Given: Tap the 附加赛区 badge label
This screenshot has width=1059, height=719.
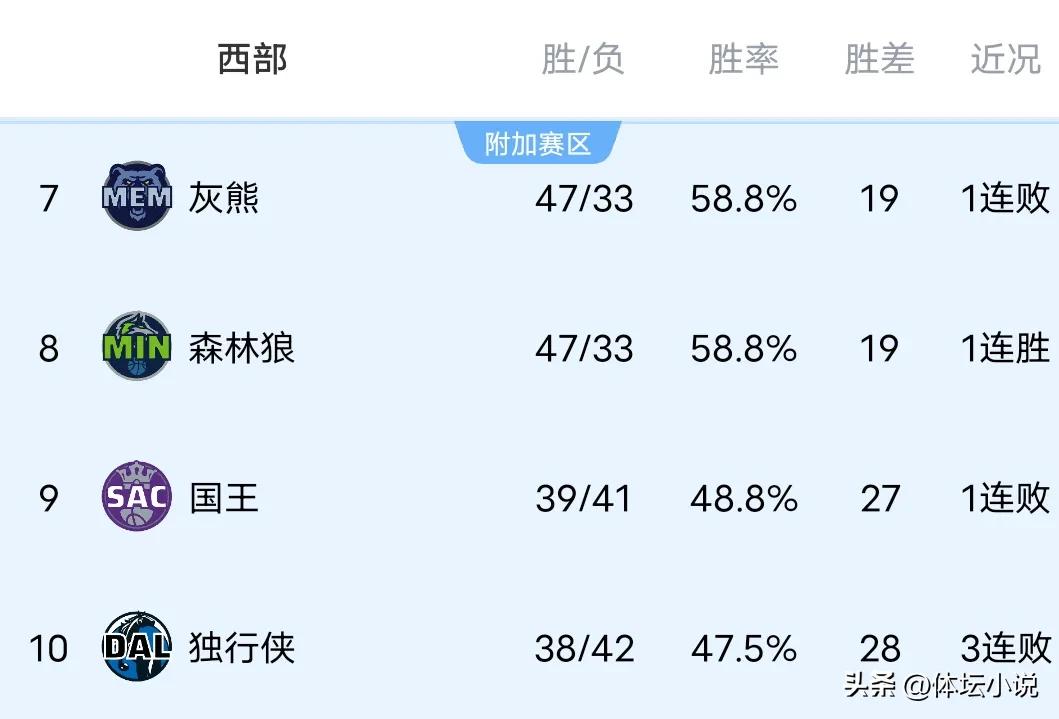Looking at the screenshot, I should 538,144.
